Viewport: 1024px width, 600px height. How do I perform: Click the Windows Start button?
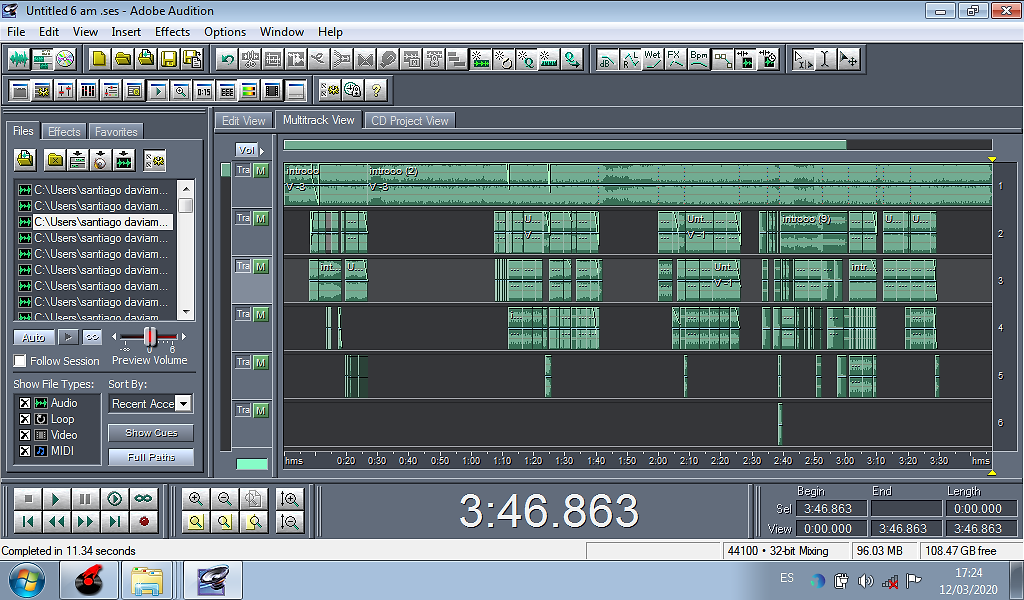point(27,580)
